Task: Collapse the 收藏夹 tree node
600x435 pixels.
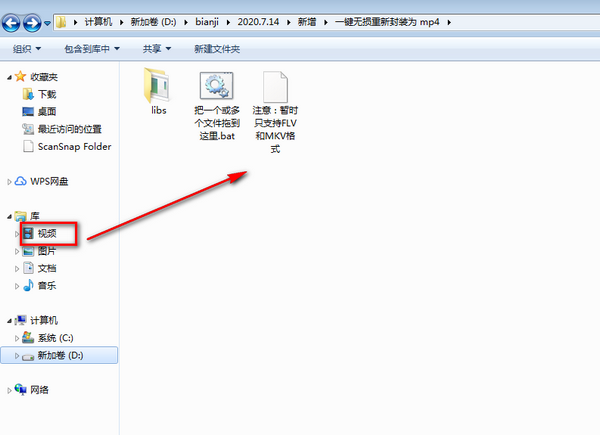Action: [x=9, y=78]
